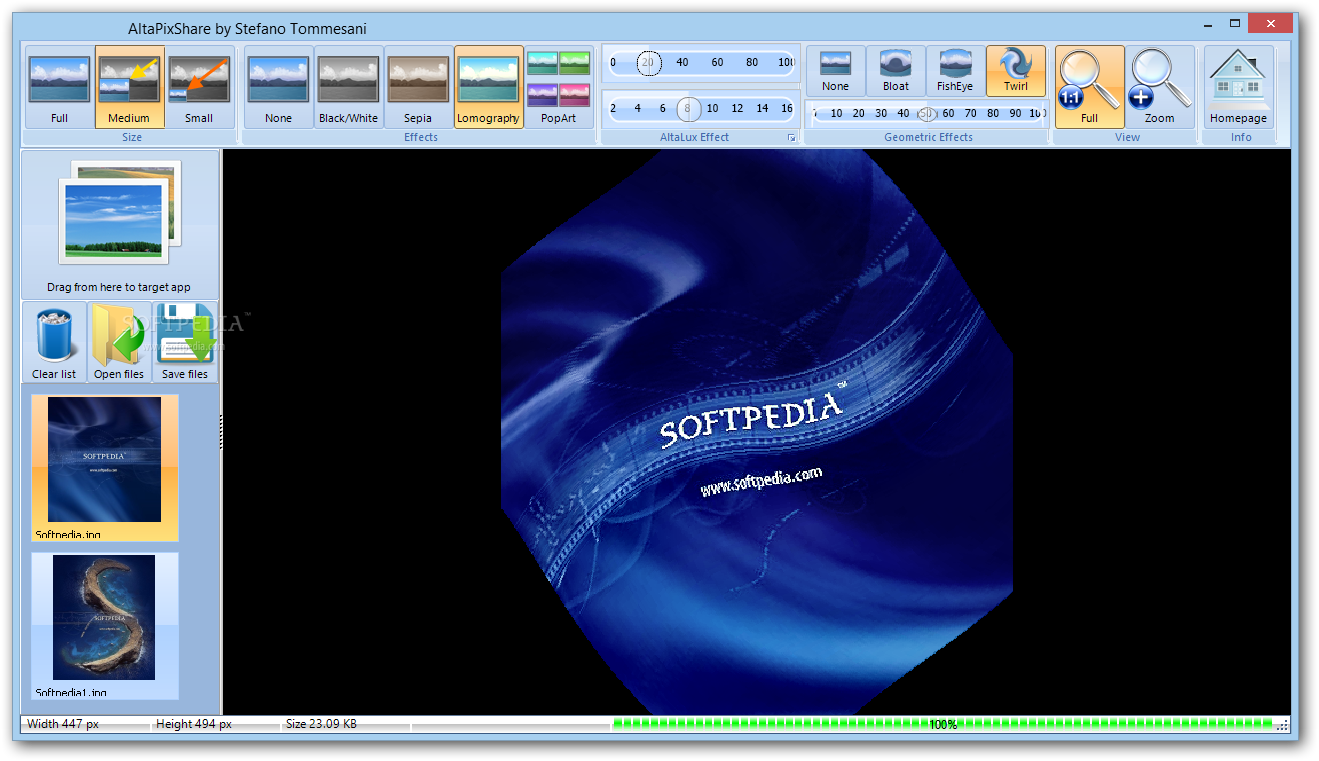Switch to Full 1:1 view
1319x761 pixels.
click(1089, 87)
